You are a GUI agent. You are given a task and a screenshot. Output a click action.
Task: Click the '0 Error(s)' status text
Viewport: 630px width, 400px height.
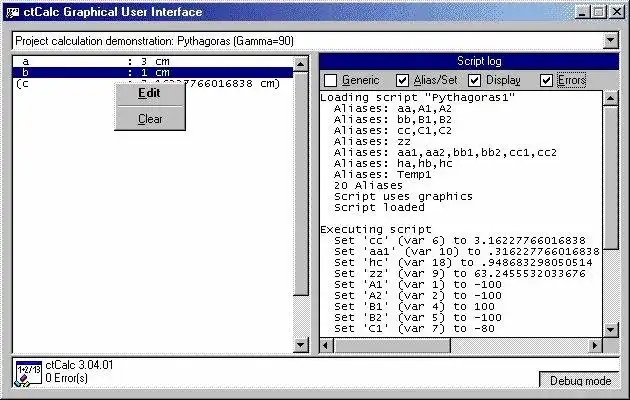click(66, 378)
